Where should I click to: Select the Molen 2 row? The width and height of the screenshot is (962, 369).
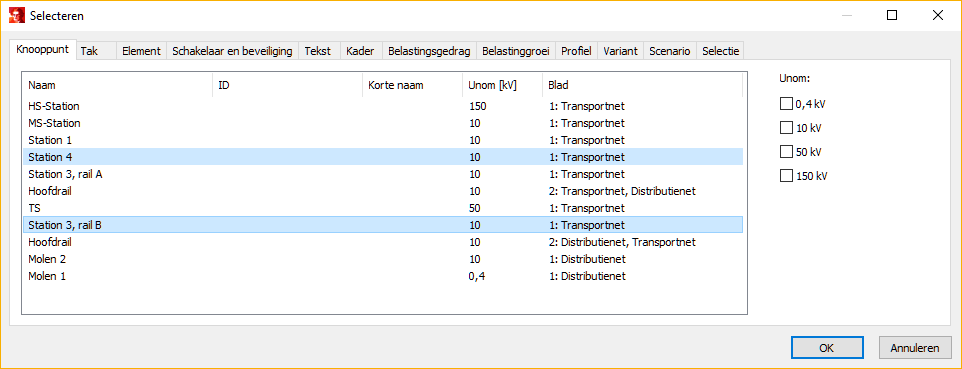(383, 259)
